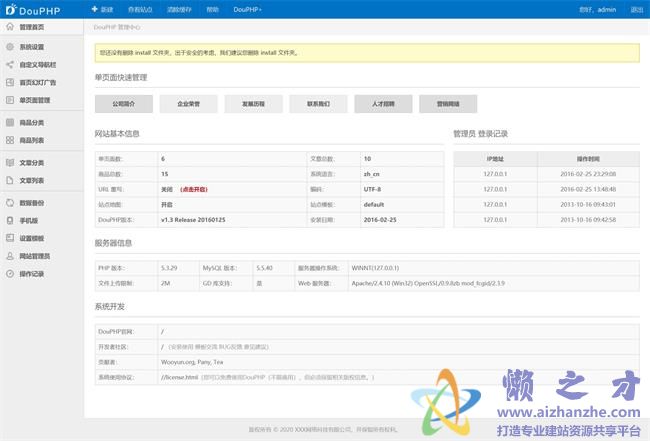
Task: Click the 公司简介 quick page button
Action: click(124, 103)
